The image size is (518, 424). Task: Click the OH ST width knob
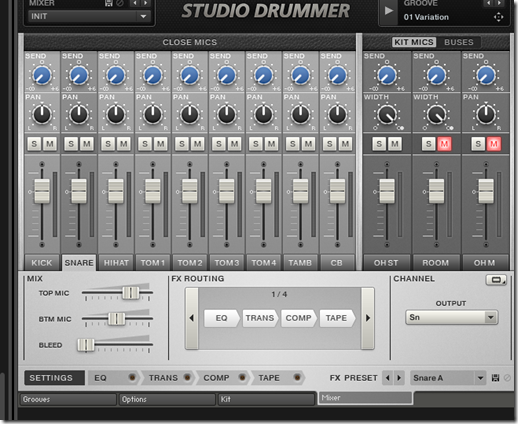pos(387,114)
